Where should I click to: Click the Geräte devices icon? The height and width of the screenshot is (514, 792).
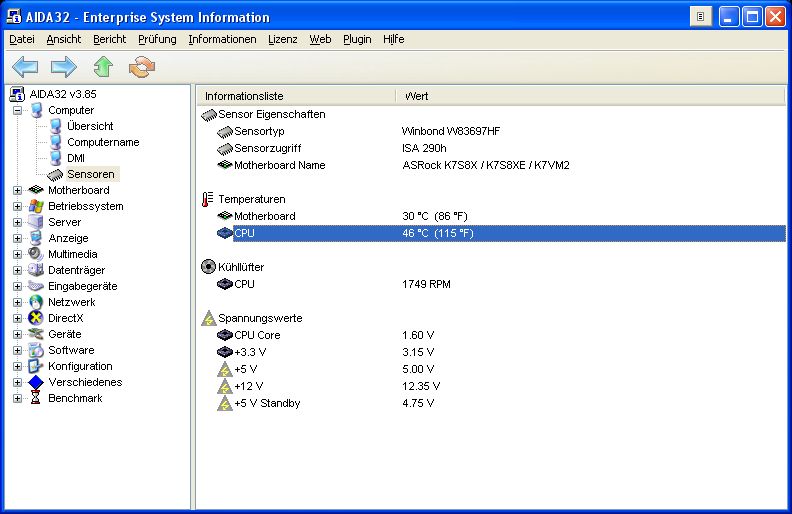[x=36, y=334]
